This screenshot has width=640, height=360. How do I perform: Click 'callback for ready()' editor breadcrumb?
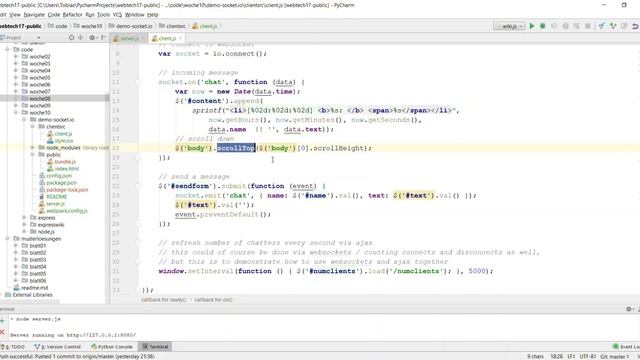164,300
